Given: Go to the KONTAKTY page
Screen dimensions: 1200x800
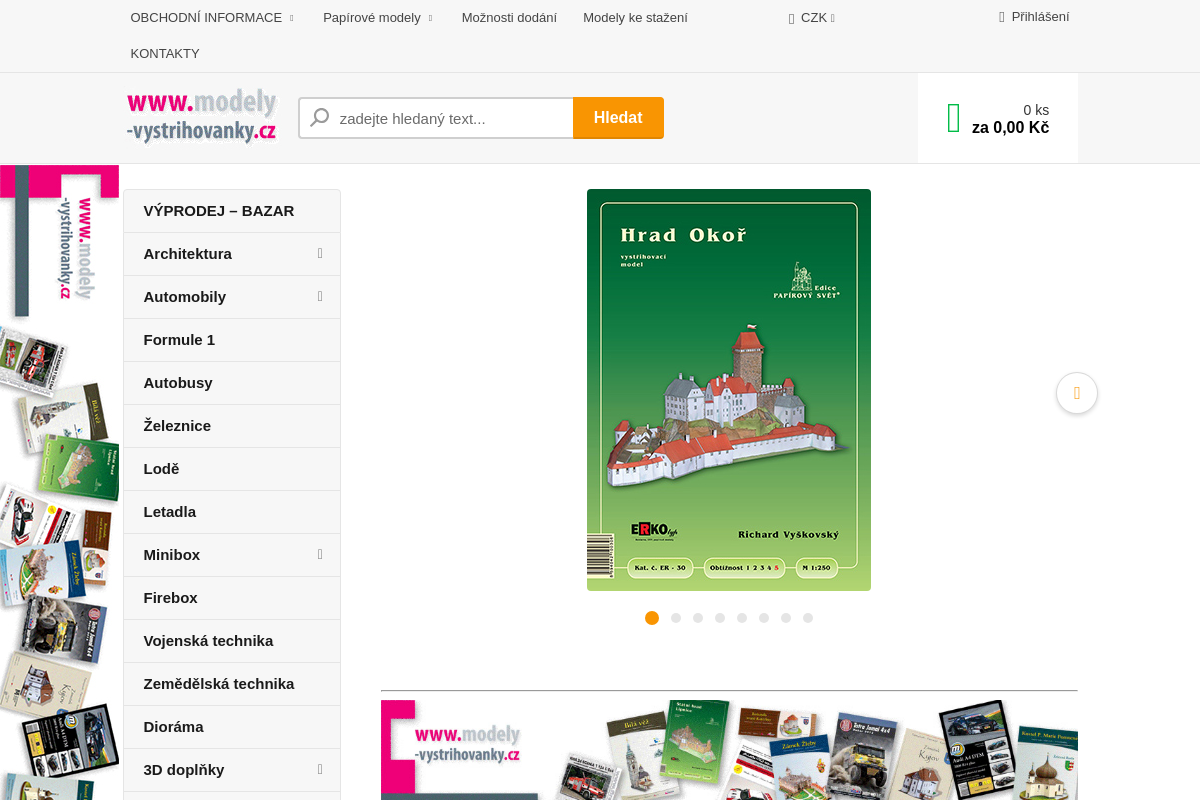Looking at the screenshot, I should tap(165, 54).
